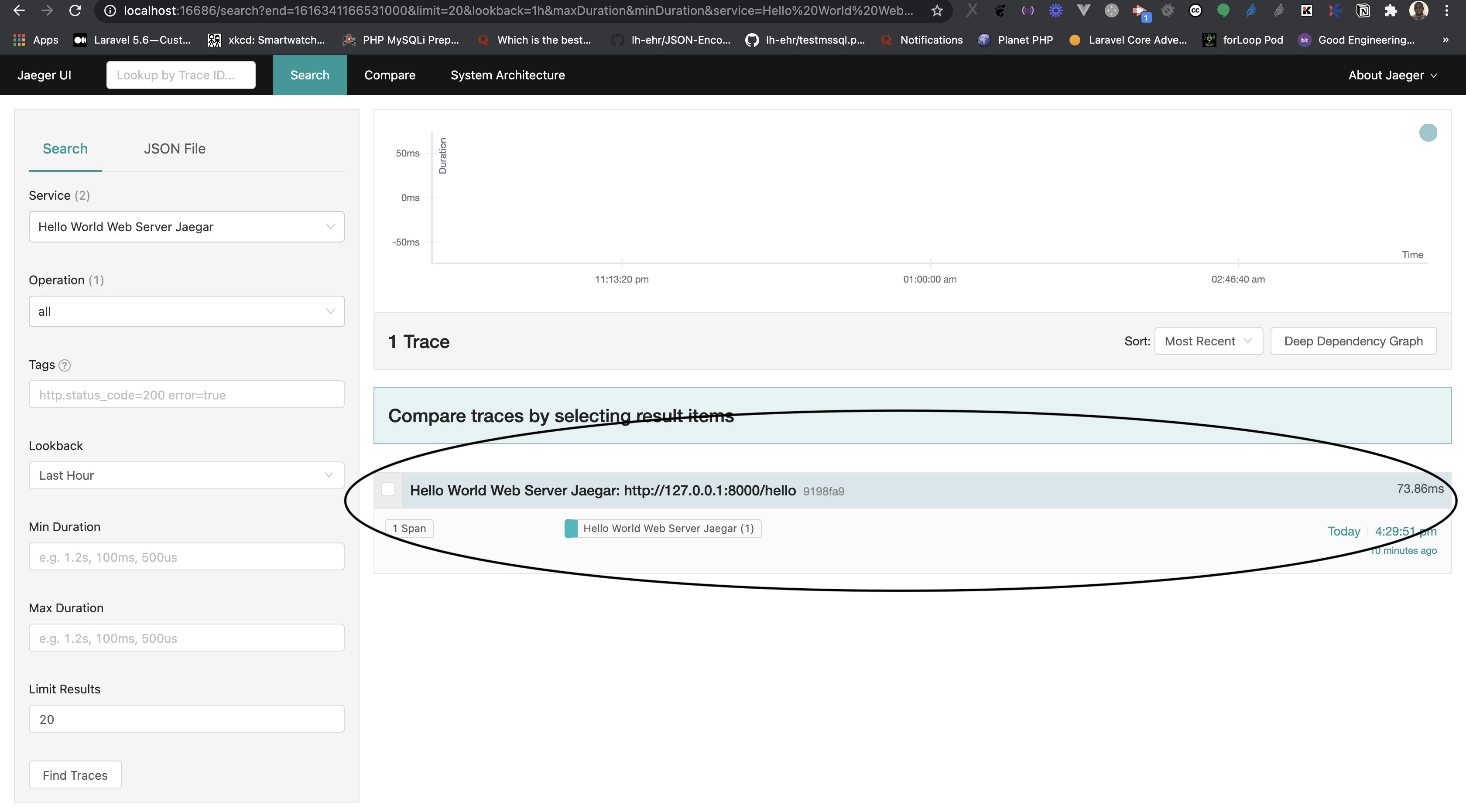Viewport: 1466px width, 812px height.
Task: Click the xkcd Smartwatch bookmark icon
Action: (x=215, y=40)
